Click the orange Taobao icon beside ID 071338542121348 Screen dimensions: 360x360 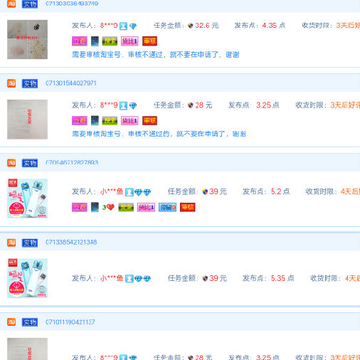coord(12,243)
